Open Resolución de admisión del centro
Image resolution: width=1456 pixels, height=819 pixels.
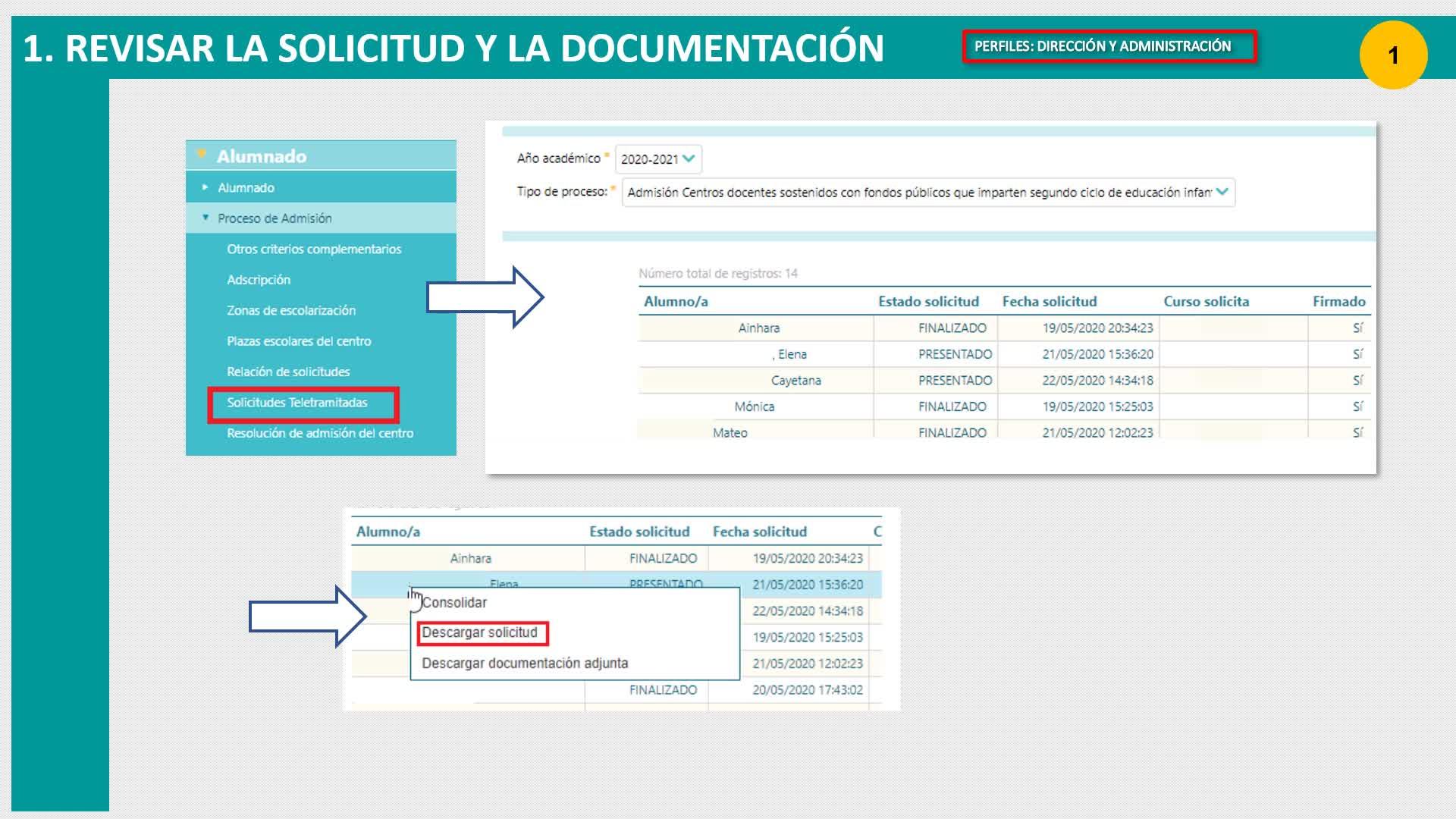tap(320, 434)
